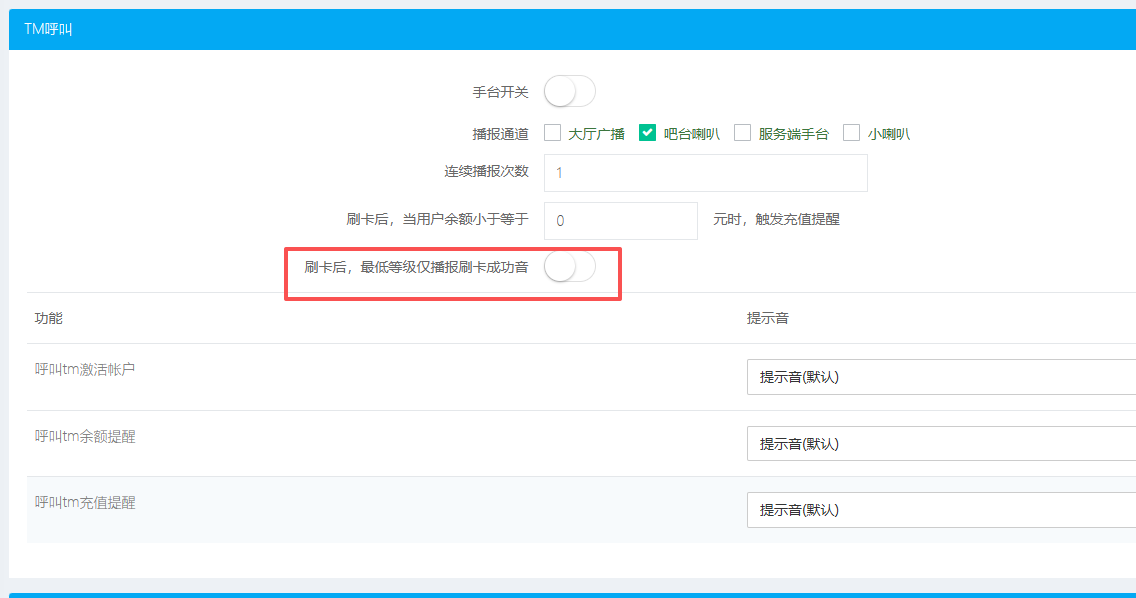The width and height of the screenshot is (1136, 598).
Task: Click the 播报通道 label
Action: (x=501, y=134)
